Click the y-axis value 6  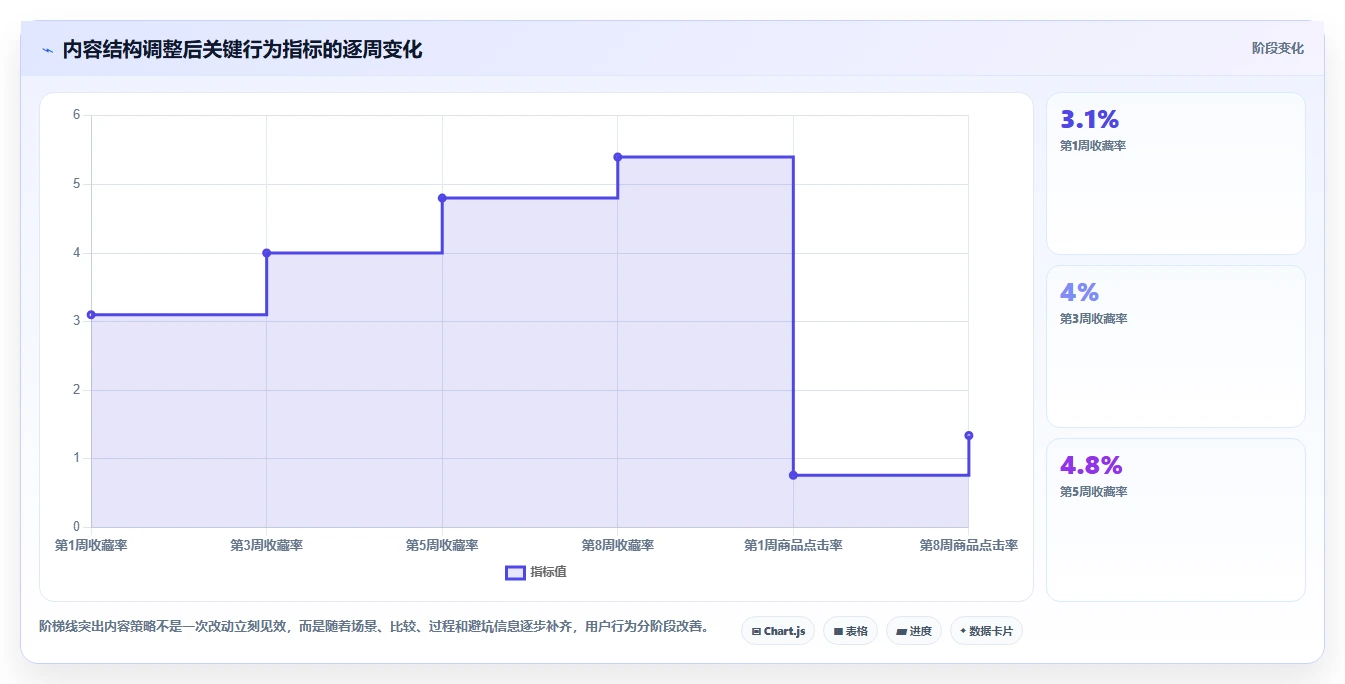(76, 115)
